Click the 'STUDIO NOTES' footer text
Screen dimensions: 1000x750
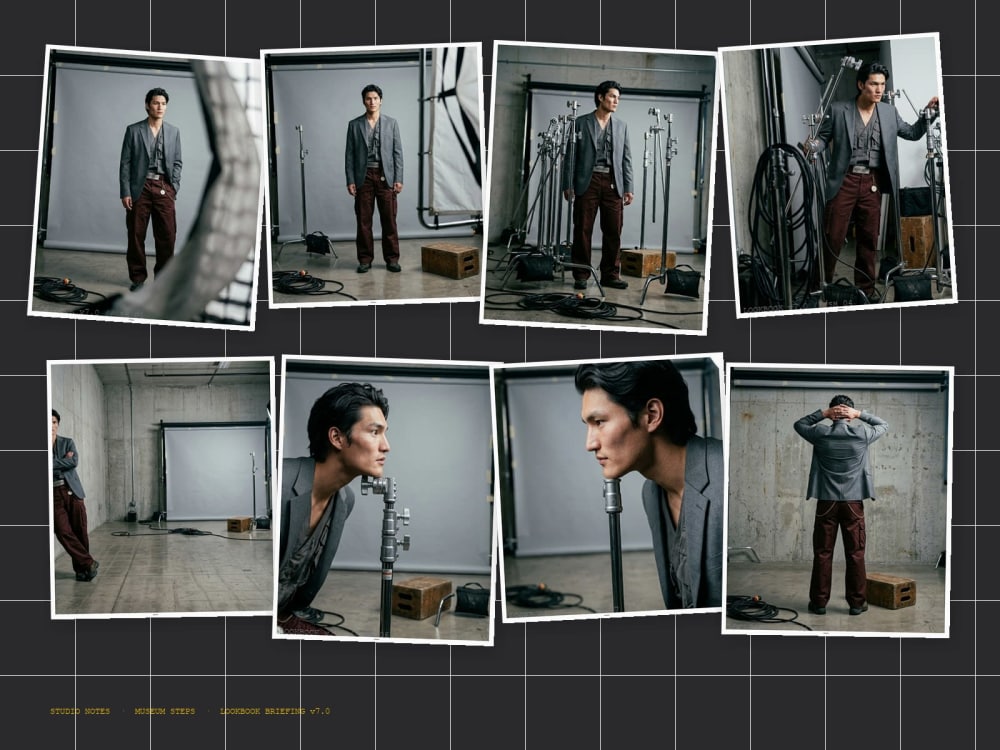80,711
